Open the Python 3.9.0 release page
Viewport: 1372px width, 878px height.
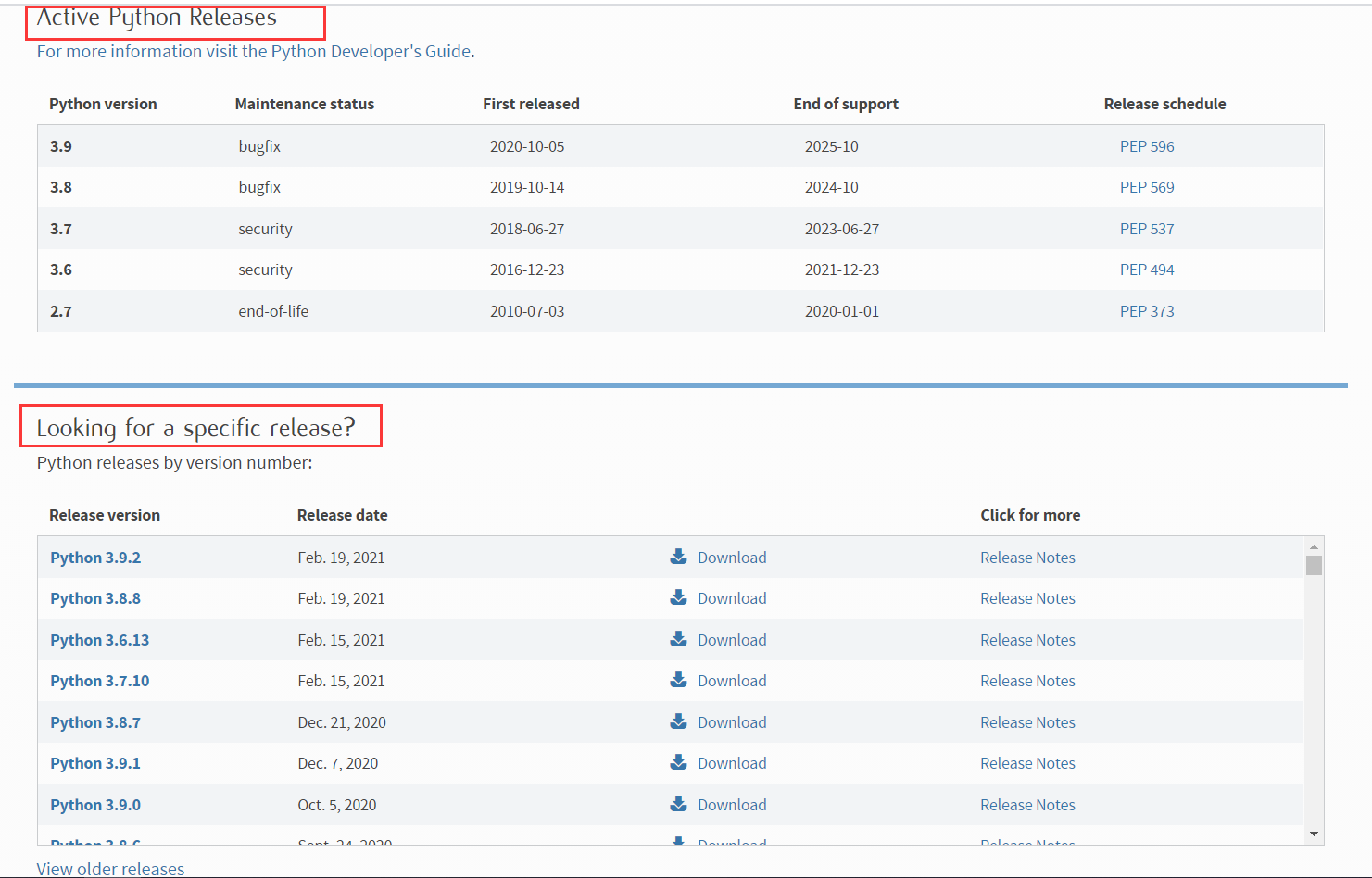coord(95,805)
